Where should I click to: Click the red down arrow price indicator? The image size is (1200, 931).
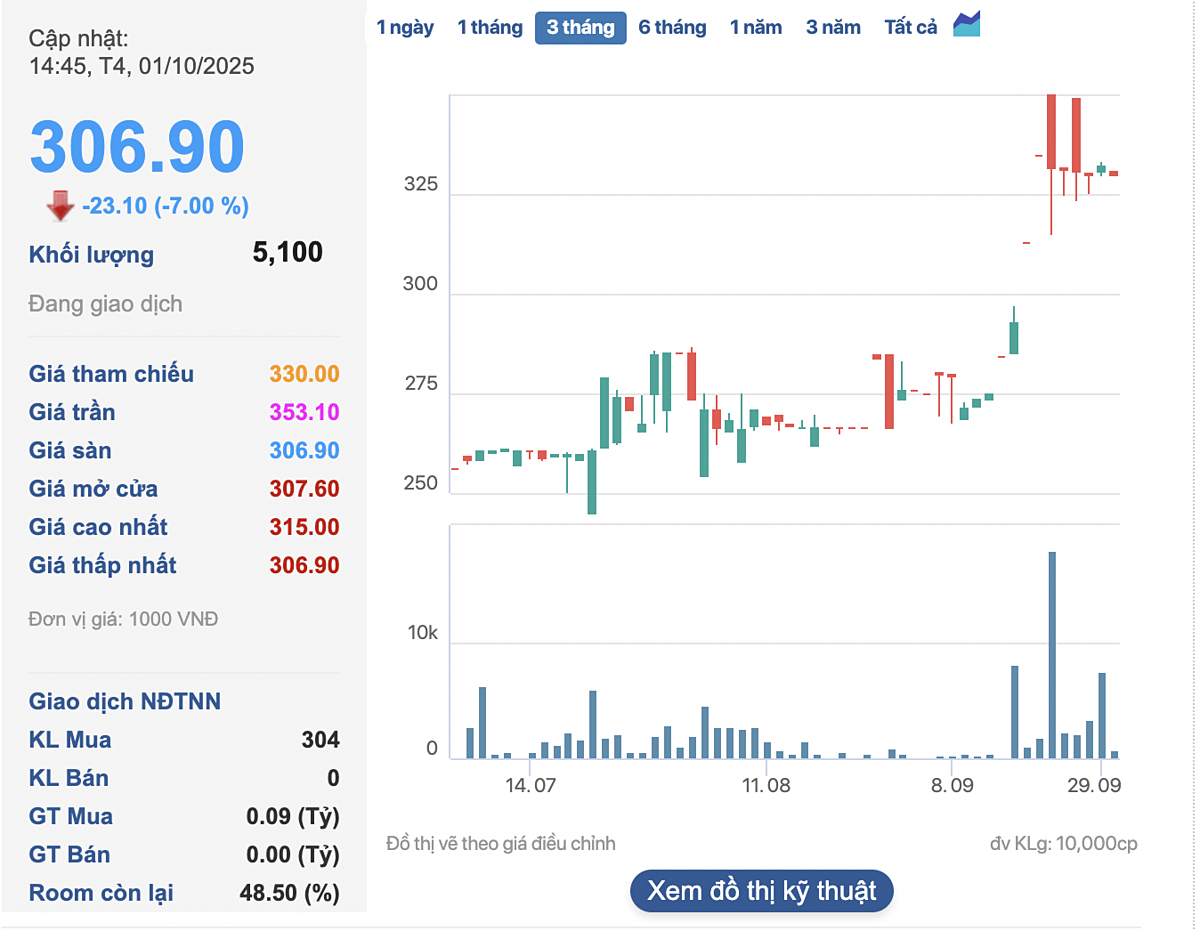click(x=60, y=206)
